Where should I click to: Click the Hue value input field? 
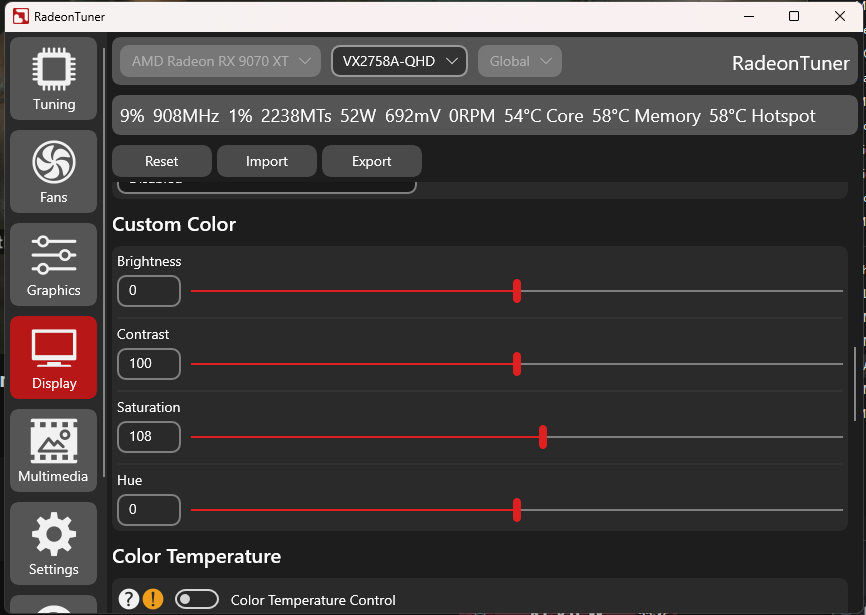pyautogui.click(x=149, y=510)
